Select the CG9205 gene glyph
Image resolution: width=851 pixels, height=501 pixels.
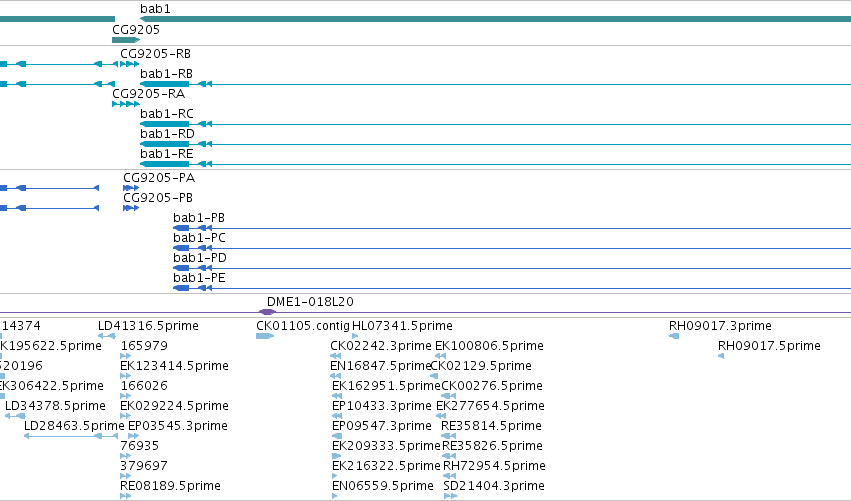point(126,40)
